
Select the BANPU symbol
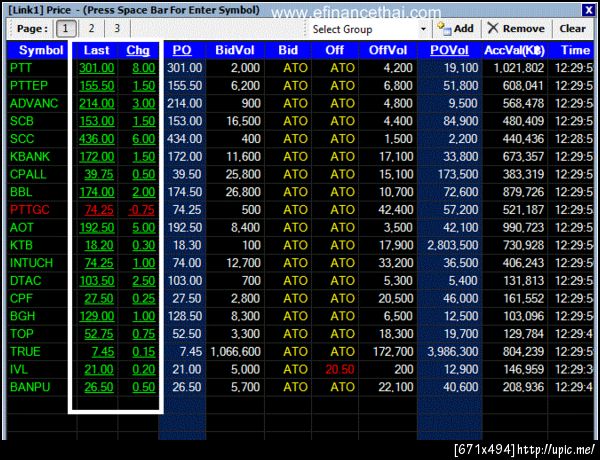coord(30,387)
